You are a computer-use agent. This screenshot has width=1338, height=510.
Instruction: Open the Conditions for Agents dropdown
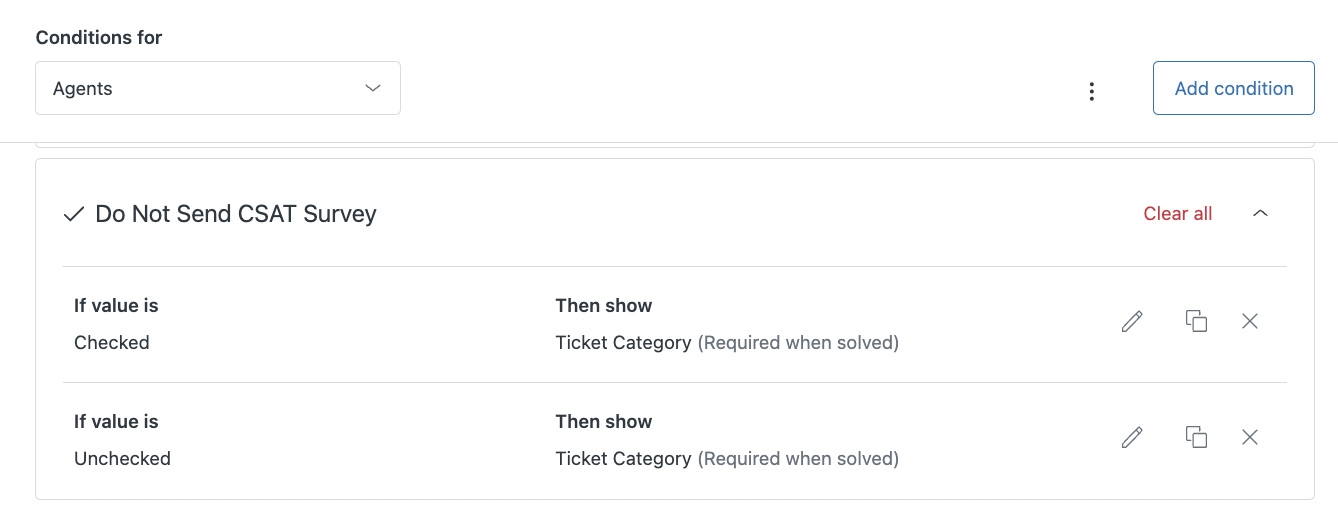(x=218, y=88)
